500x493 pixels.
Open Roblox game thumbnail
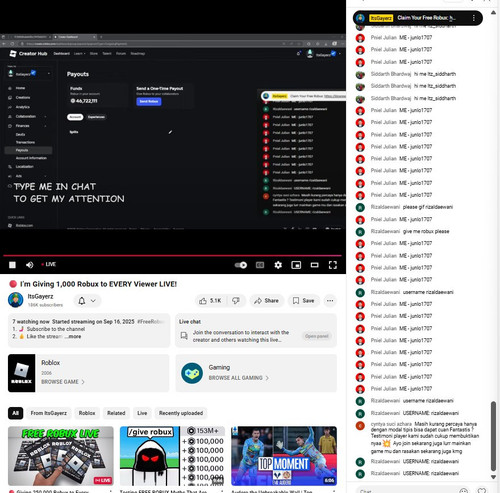click(x=21, y=373)
